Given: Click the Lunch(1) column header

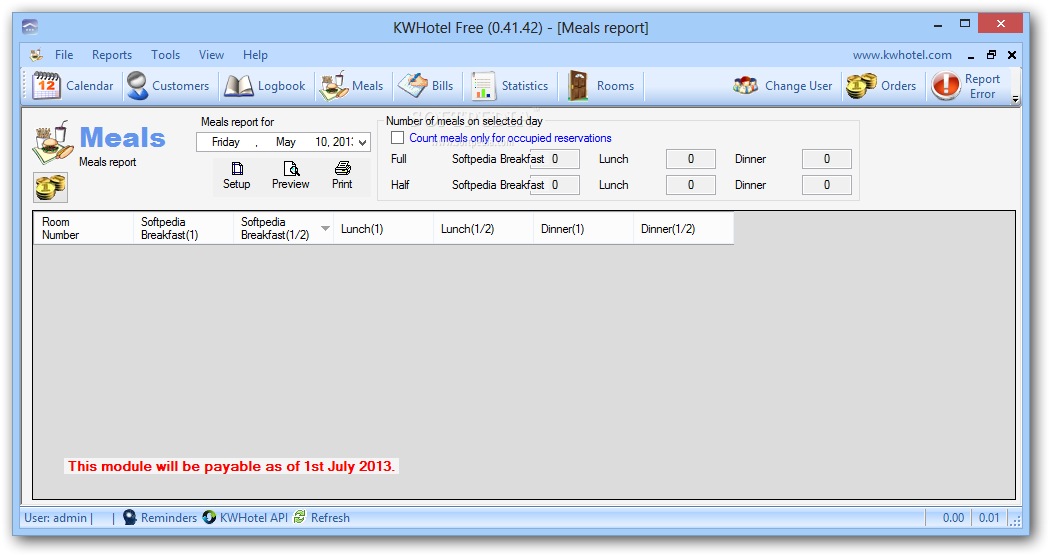Looking at the screenshot, I should pyautogui.click(x=384, y=228).
